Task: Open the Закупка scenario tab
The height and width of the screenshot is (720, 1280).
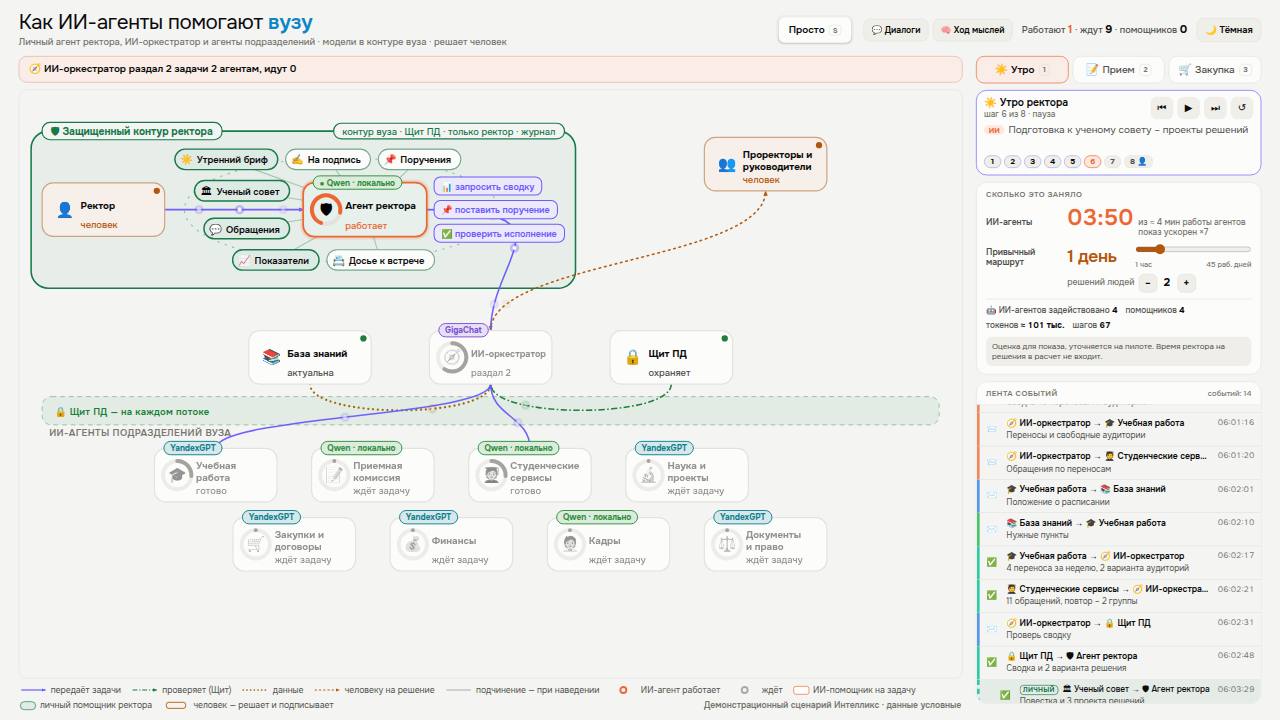Action: [1214, 70]
